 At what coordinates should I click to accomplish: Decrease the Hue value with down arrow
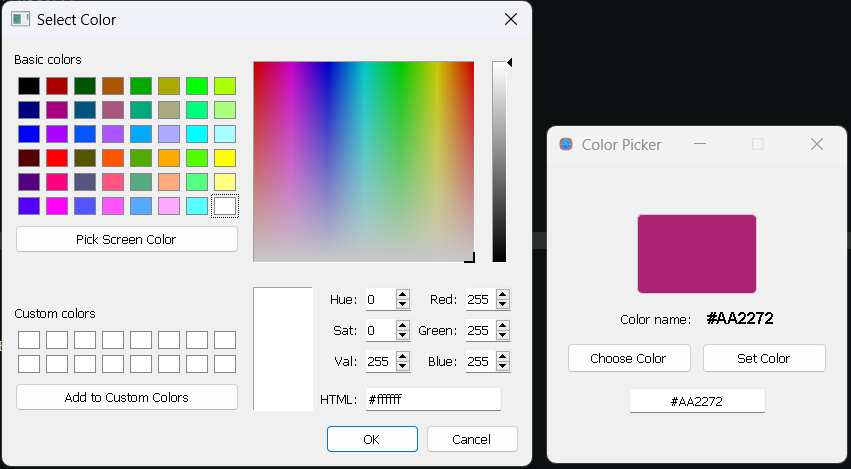tap(402, 305)
